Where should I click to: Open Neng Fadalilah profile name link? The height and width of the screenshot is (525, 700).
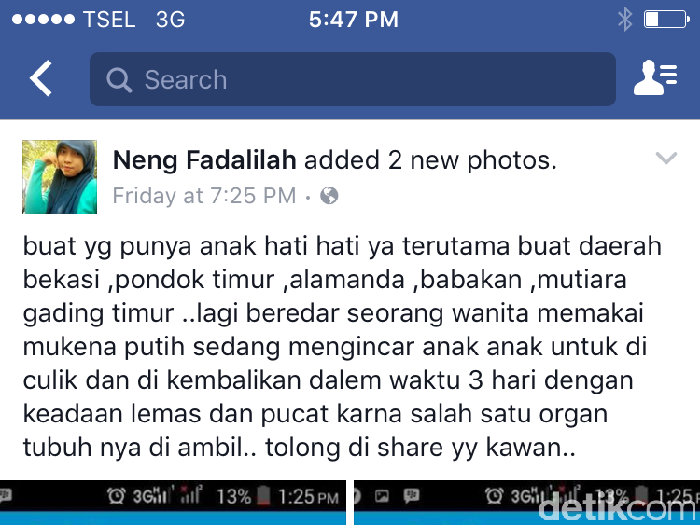pyautogui.click(x=204, y=160)
